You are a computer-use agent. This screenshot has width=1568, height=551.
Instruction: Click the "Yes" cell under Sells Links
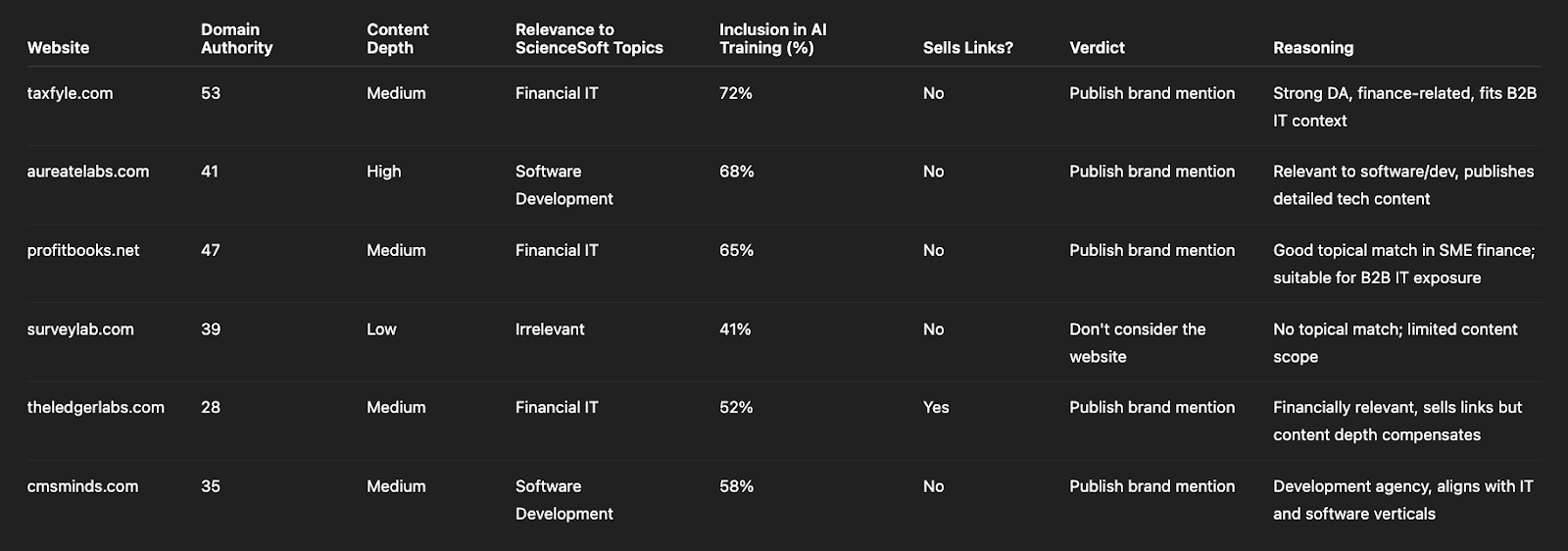pos(935,407)
